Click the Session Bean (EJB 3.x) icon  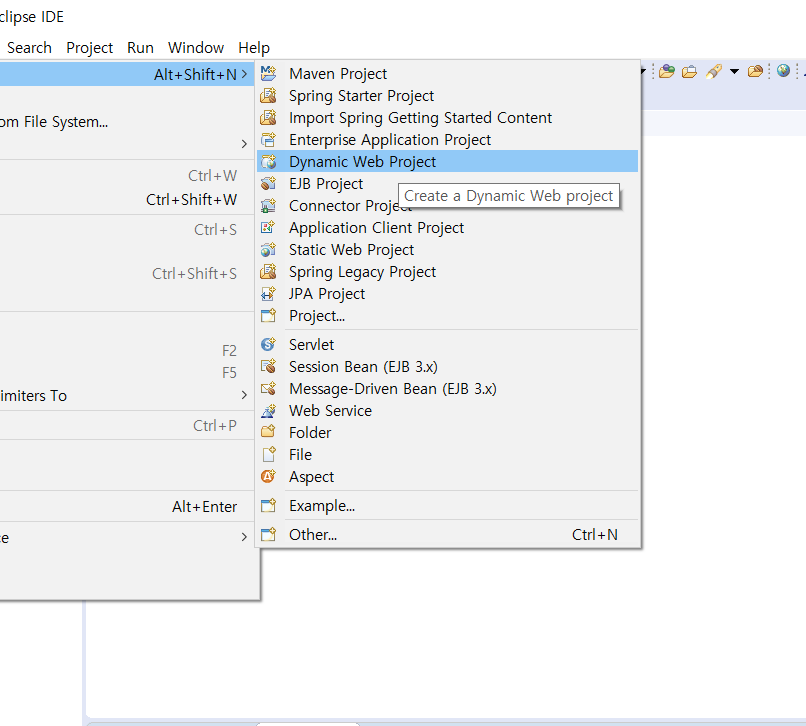(x=268, y=367)
